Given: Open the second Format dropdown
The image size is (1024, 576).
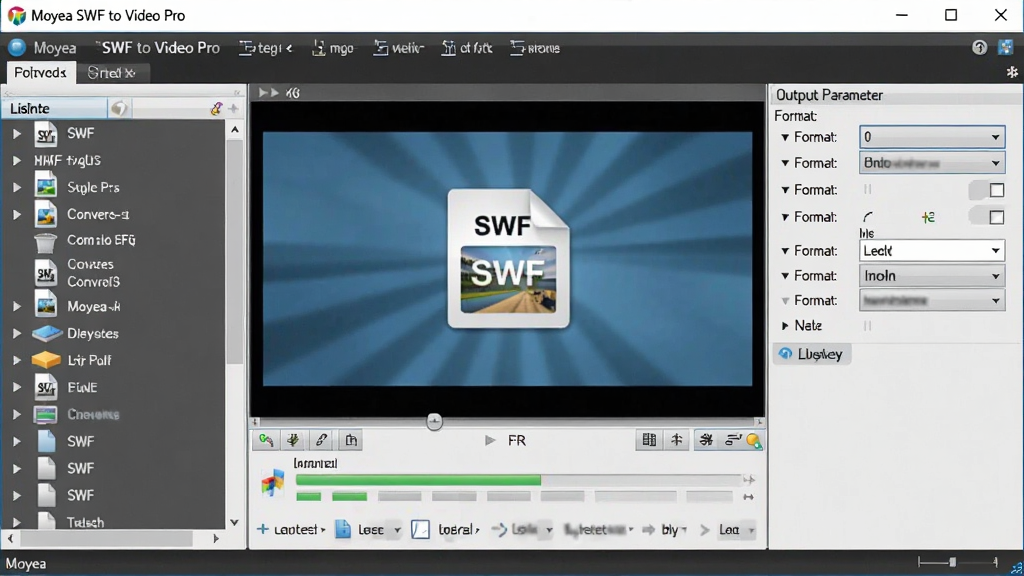Looking at the screenshot, I should tap(932, 163).
